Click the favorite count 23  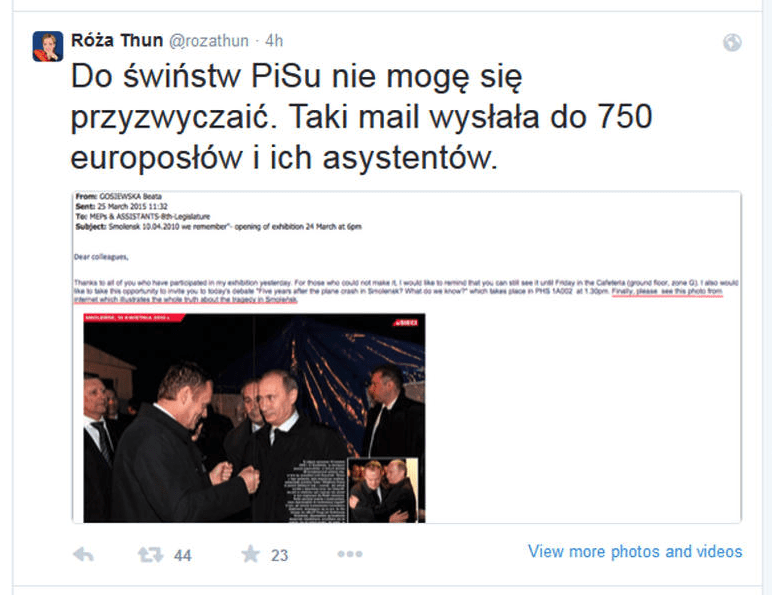pyautogui.click(x=280, y=556)
